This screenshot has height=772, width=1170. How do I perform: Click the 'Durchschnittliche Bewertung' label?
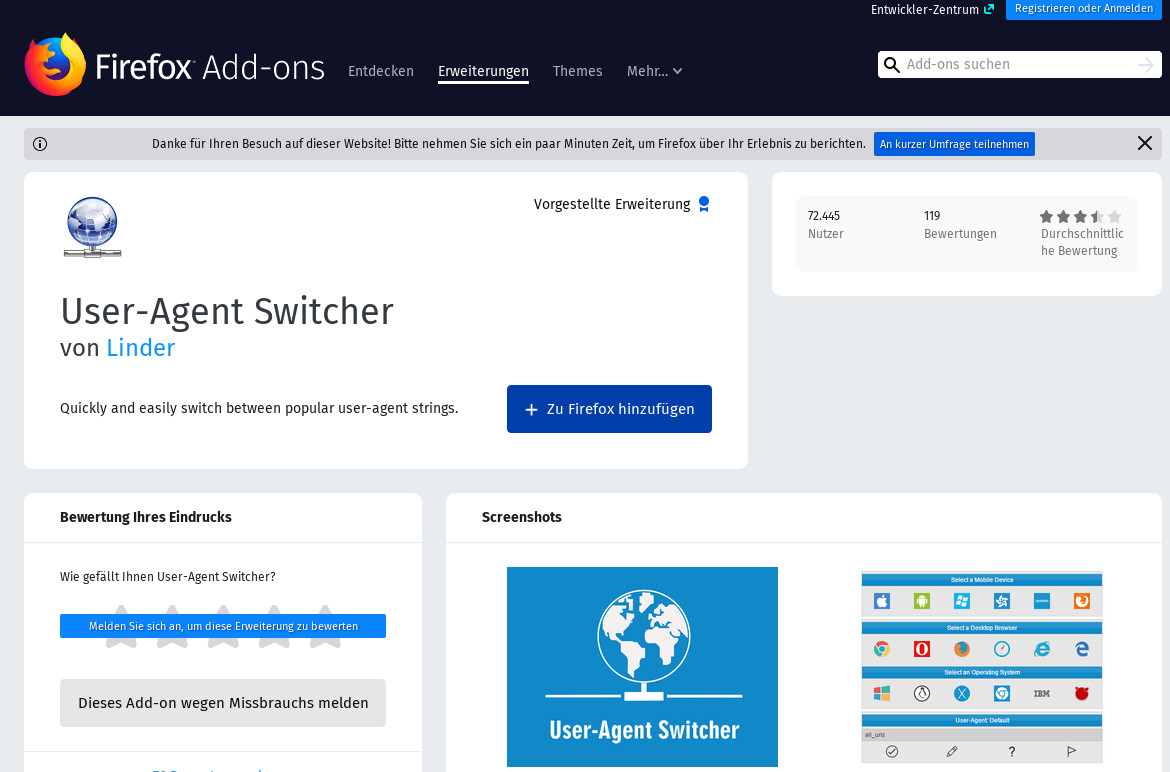[1082, 242]
